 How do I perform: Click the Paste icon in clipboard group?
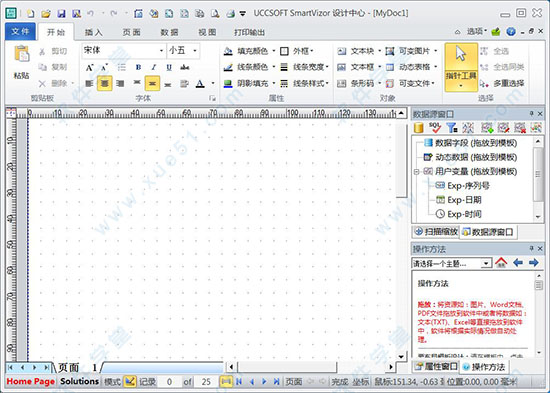[22, 54]
